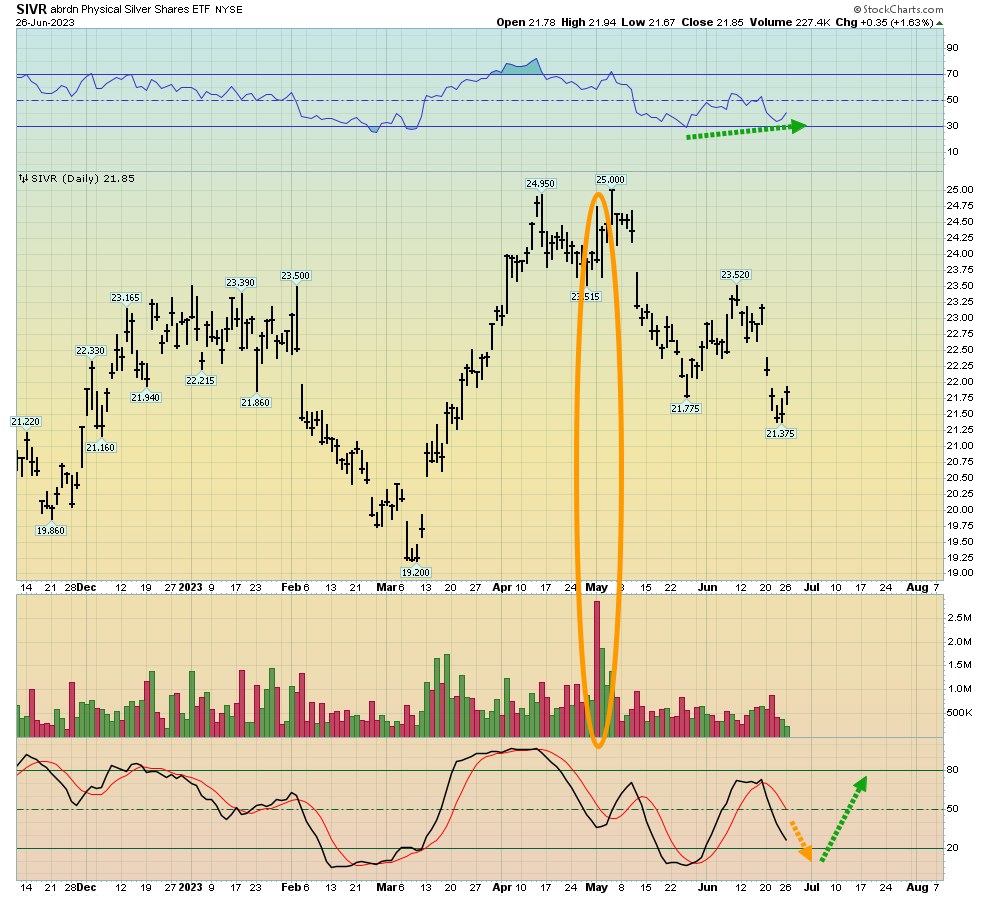Click the 22.330 price label
Viewport: 990px width, 897px height.
pyautogui.click(x=90, y=350)
